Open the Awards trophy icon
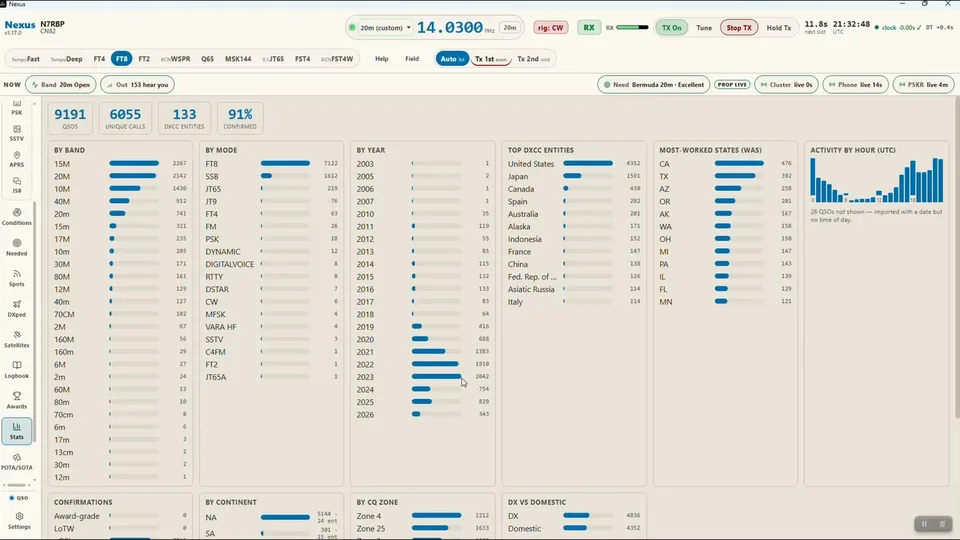This screenshot has height=540, width=960. [17, 400]
